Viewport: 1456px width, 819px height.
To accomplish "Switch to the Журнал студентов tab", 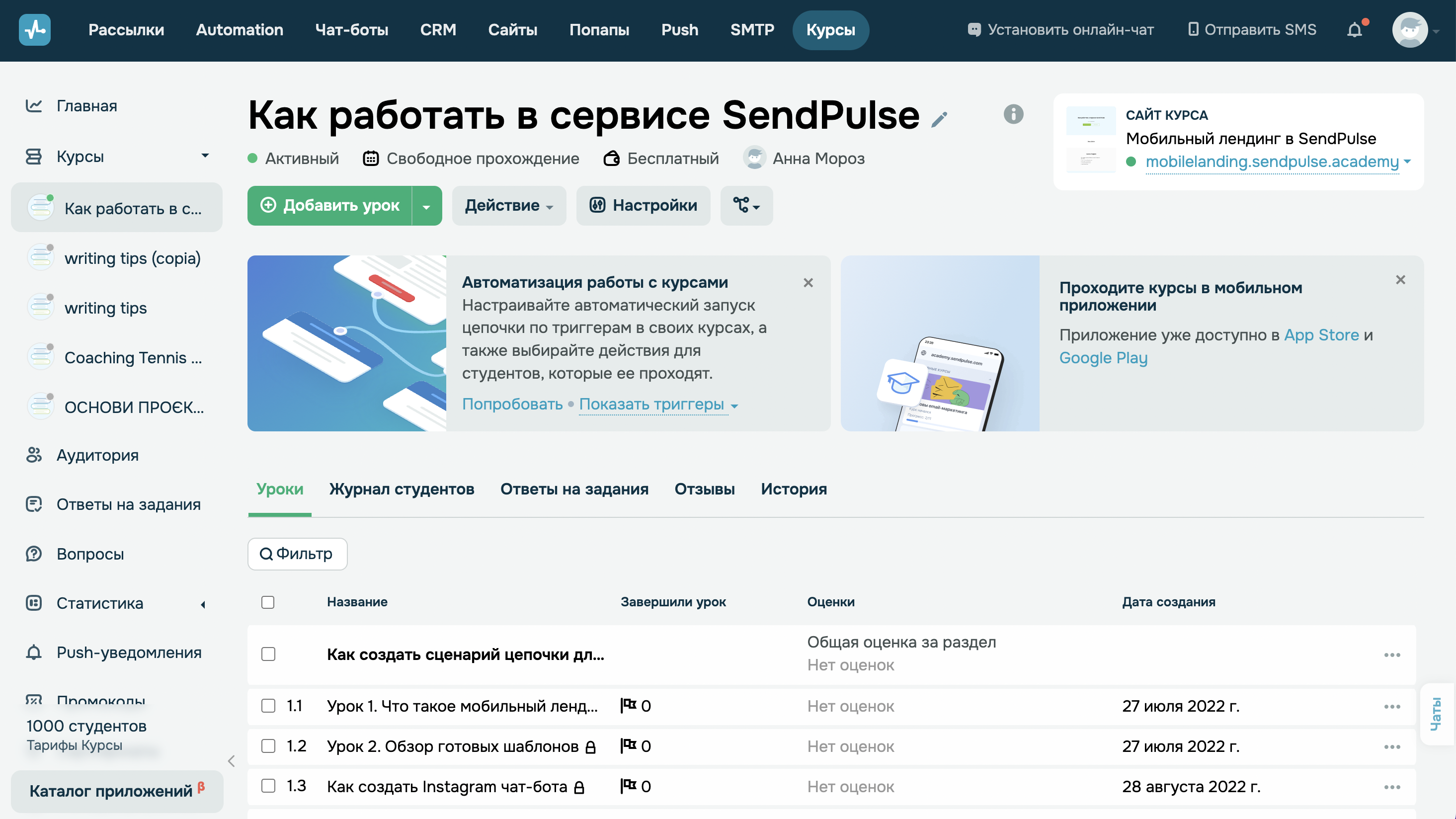I will pyautogui.click(x=402, y=490).
